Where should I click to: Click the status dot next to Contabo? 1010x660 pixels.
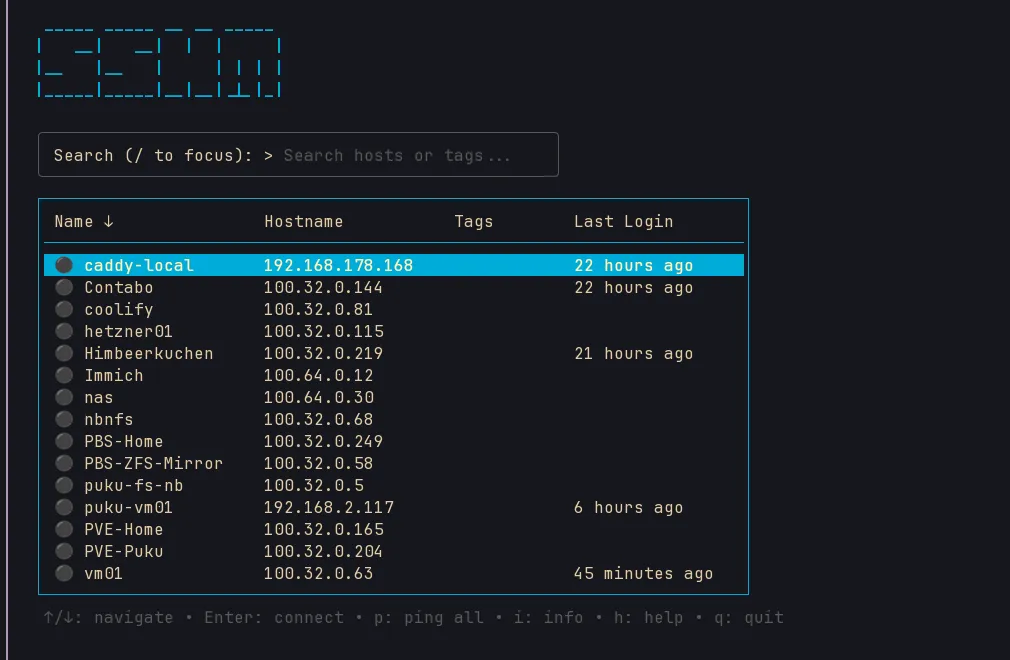pos(64,287)
